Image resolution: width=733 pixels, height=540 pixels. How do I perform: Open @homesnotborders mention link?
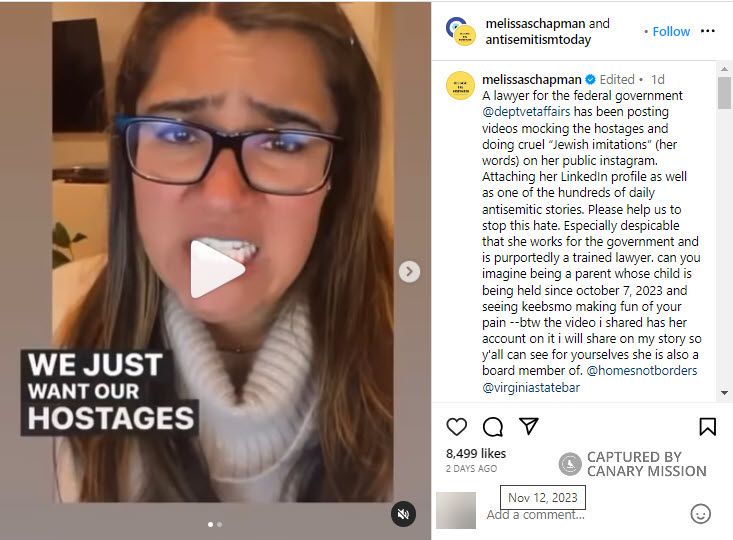click(x=641, y=371)
